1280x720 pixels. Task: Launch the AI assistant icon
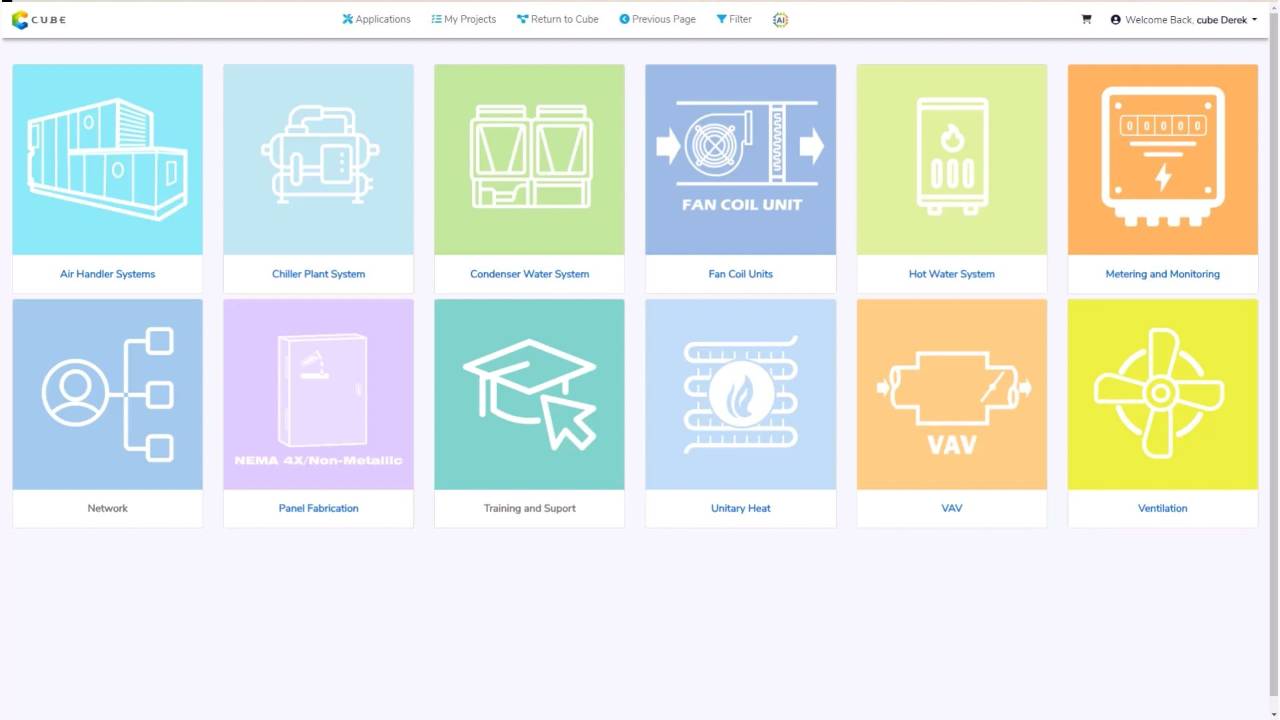pos(780,19)
